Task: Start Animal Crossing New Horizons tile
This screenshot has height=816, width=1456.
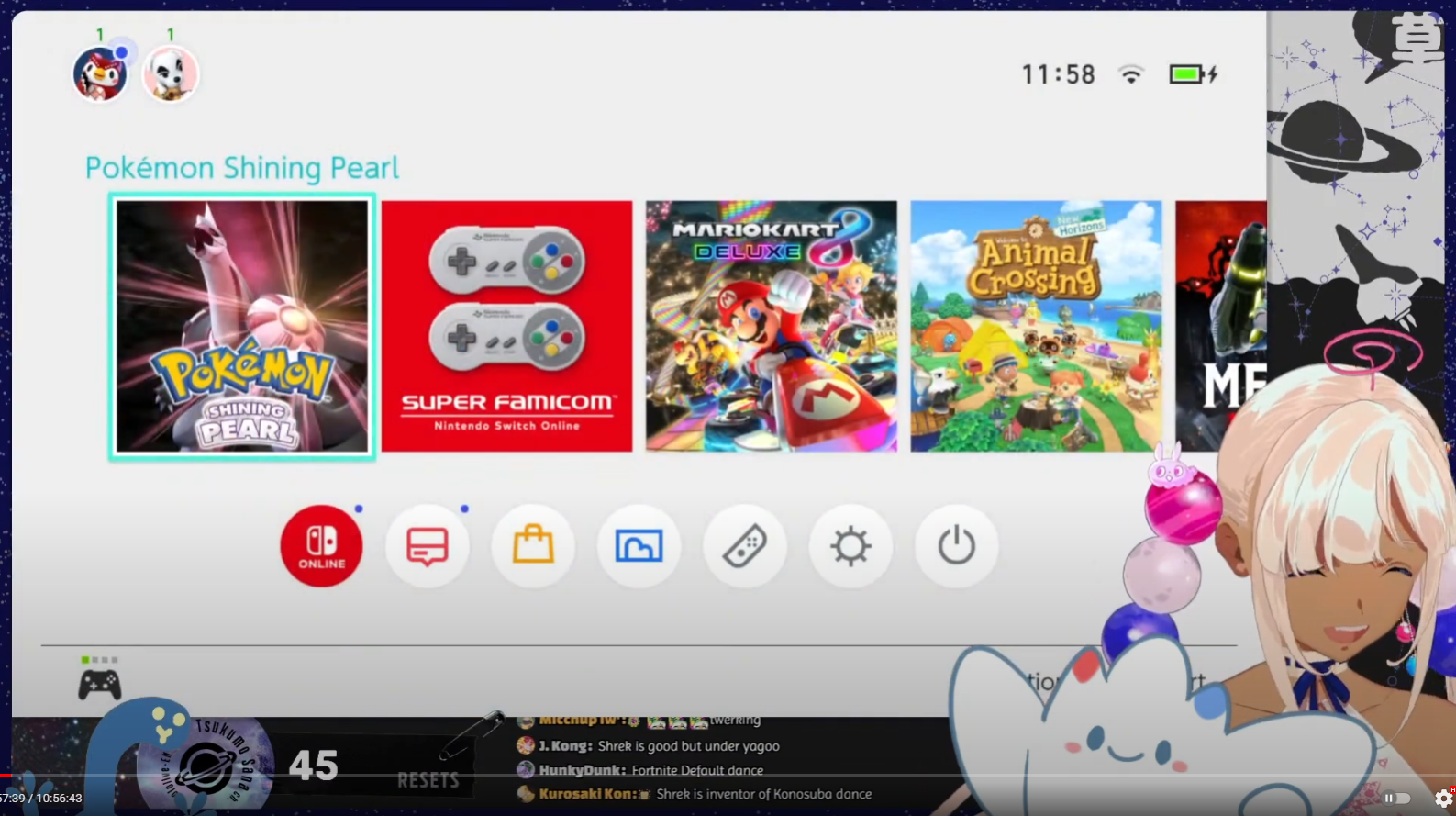Action: point(1036,326)
